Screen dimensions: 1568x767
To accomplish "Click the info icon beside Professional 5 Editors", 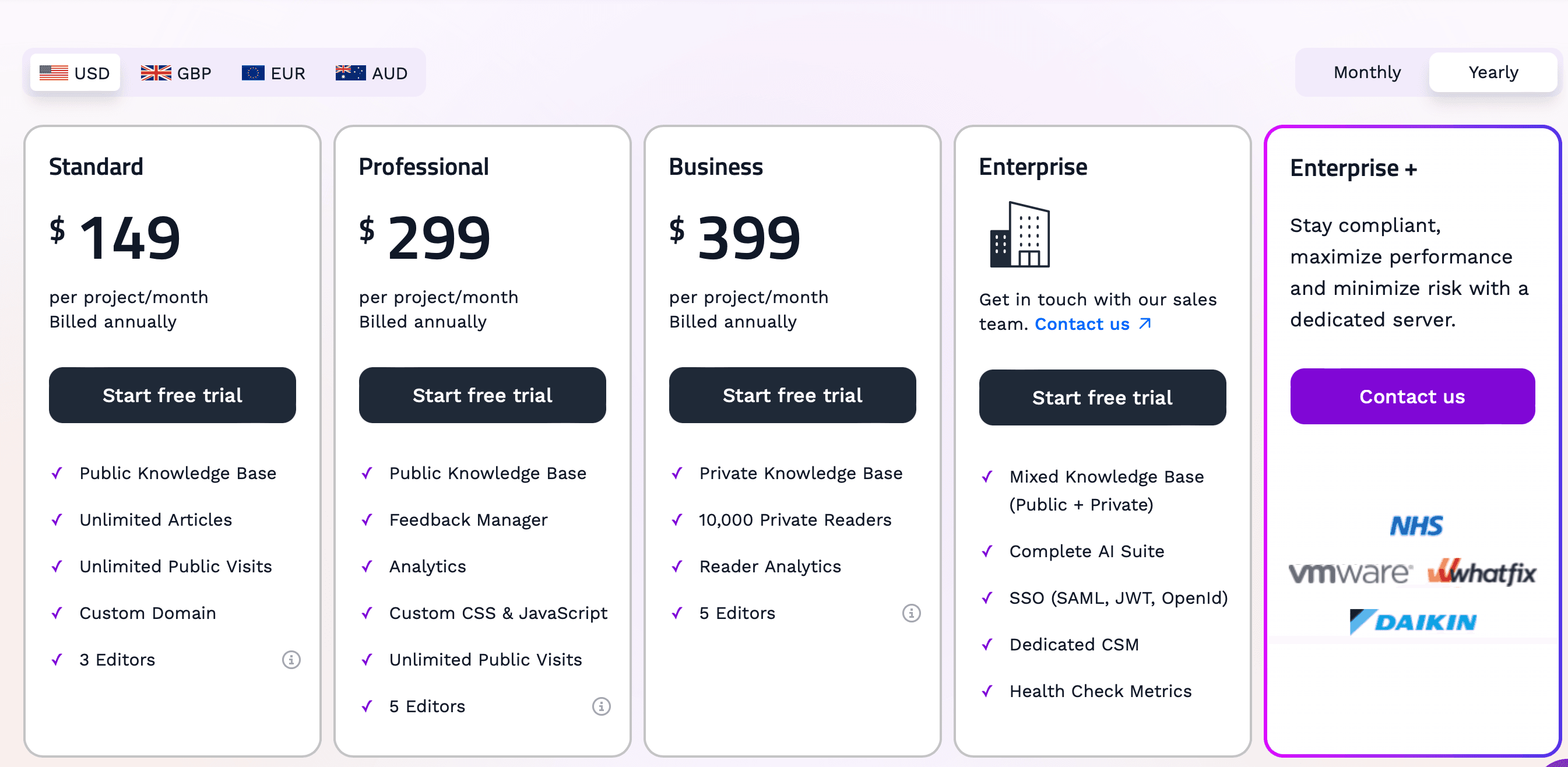I will 601,706.
